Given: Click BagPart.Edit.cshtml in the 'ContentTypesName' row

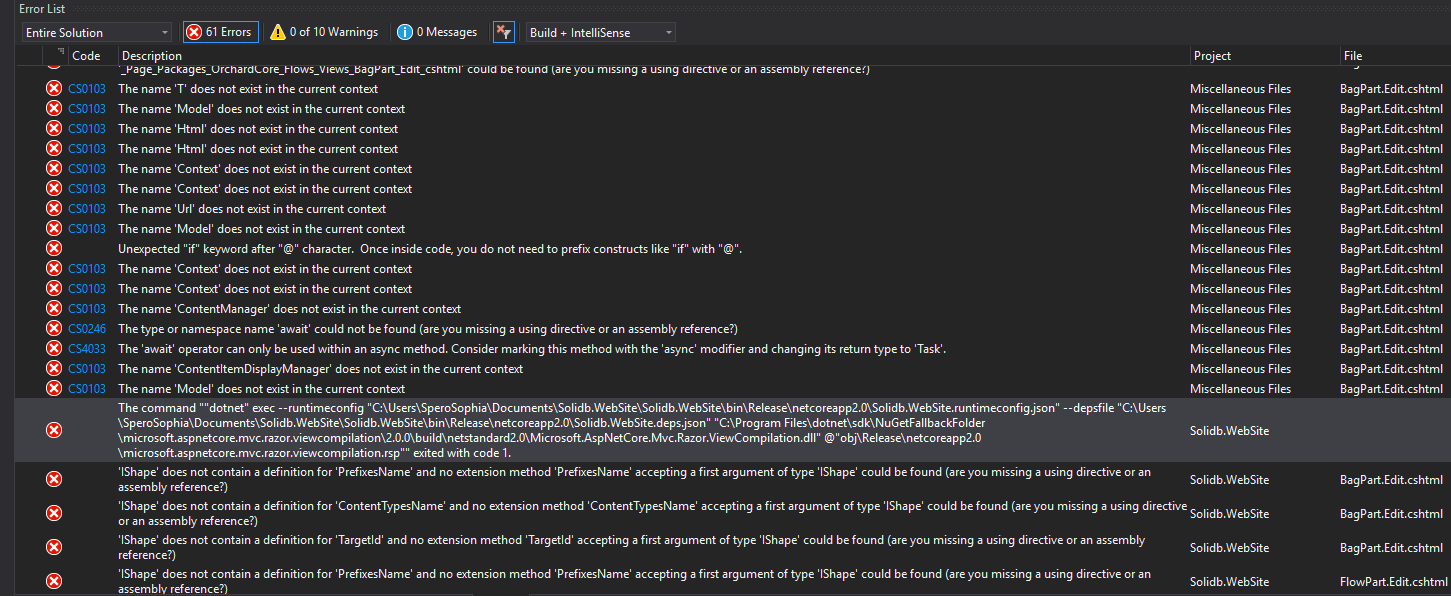Looking at the screenshot, I should click(1392, 513).
